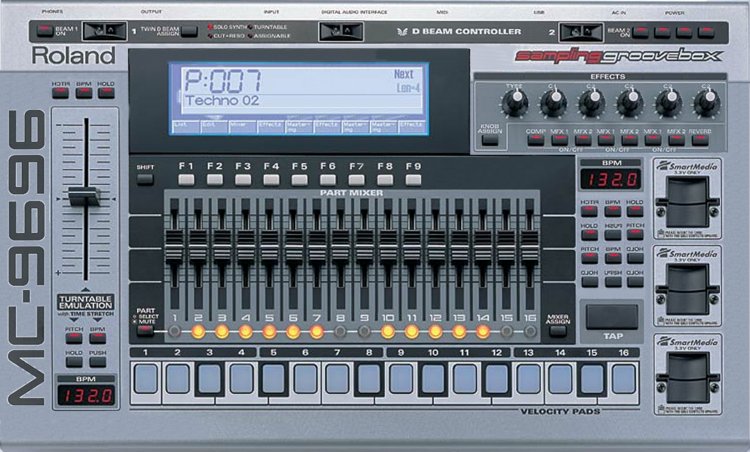Push the F4 function key
This screenshot has width=750, height=452.
point(271,180)
